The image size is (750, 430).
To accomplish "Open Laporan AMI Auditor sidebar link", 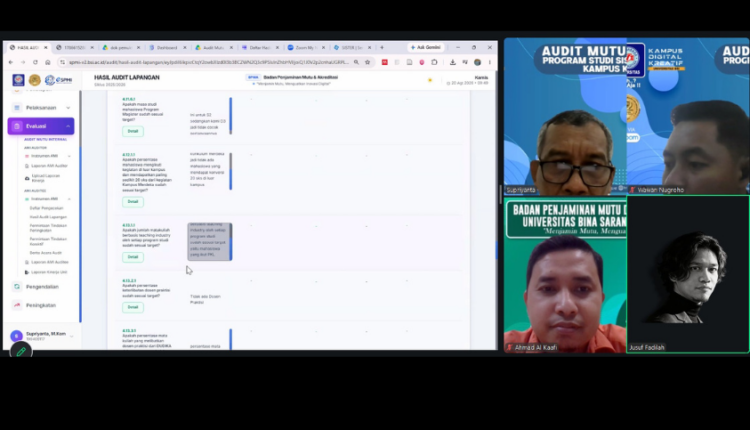I will click(49, 165).
